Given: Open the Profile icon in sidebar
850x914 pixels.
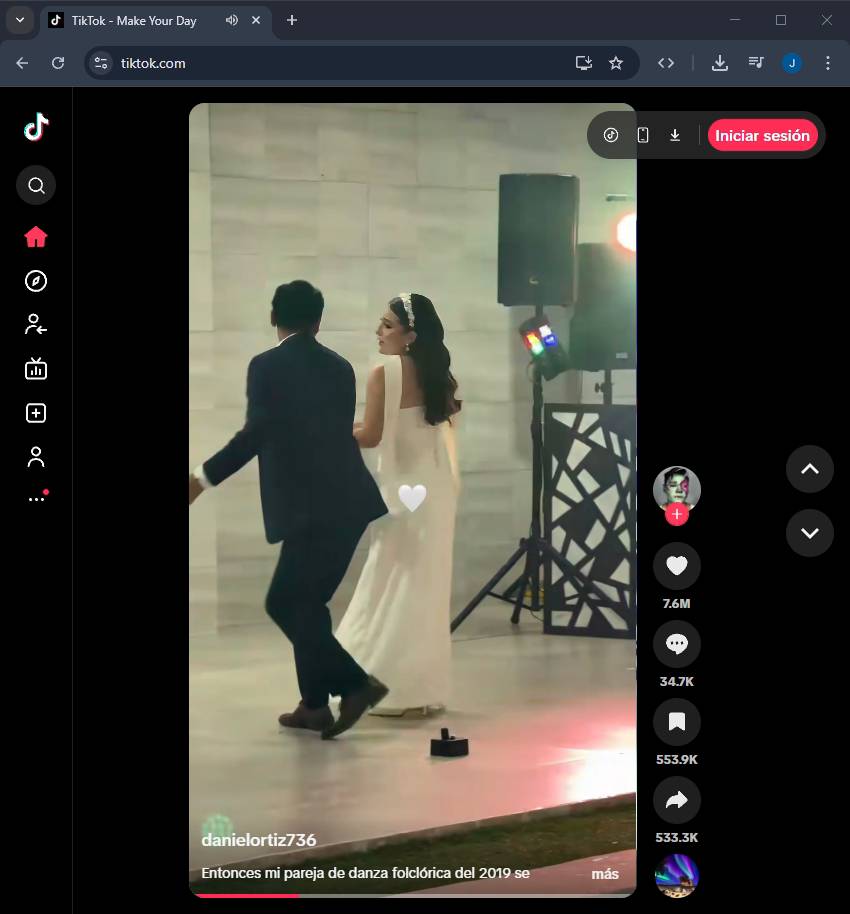Looking at the screenshot, I should coord(36,457).
